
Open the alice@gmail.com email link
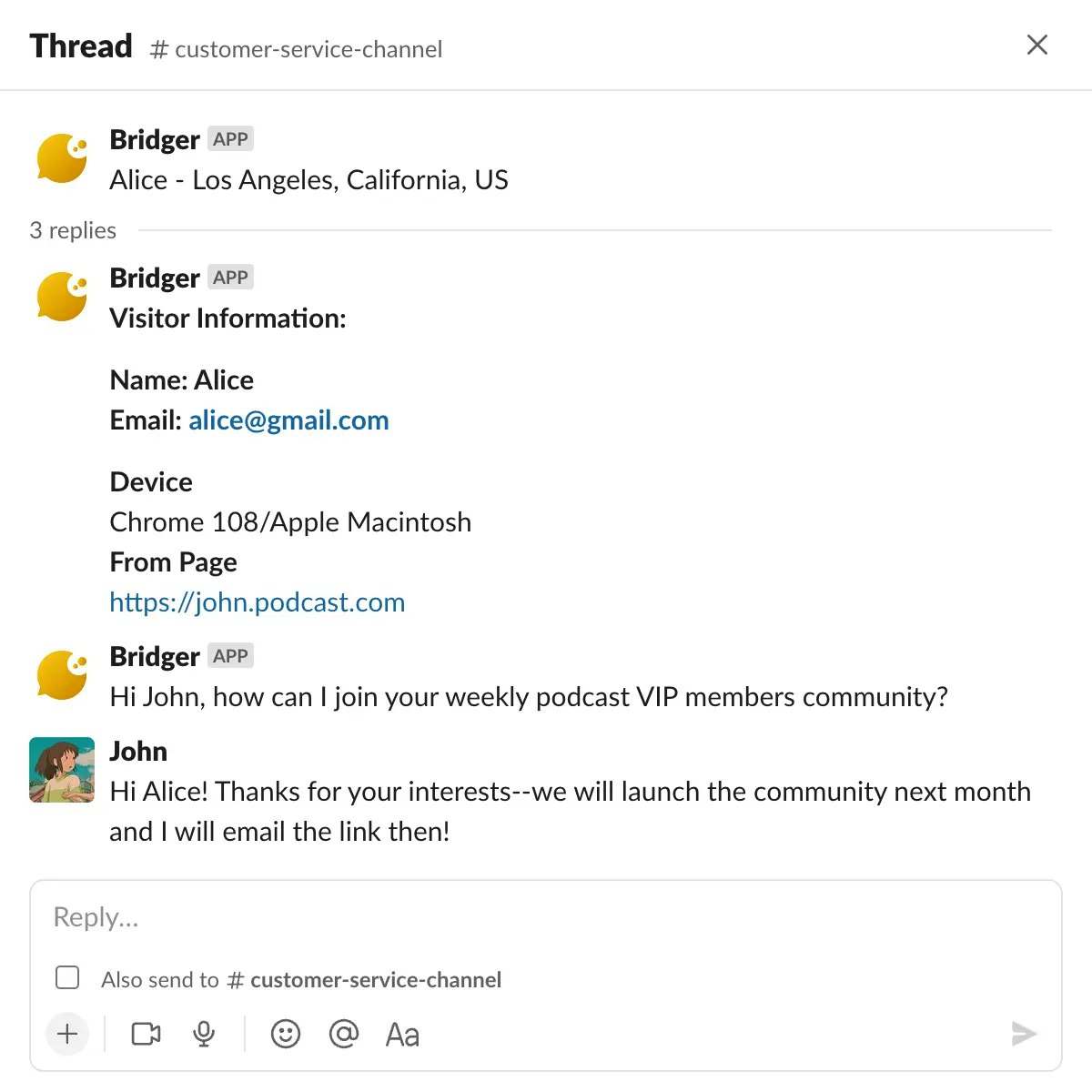tap(288, 420)
